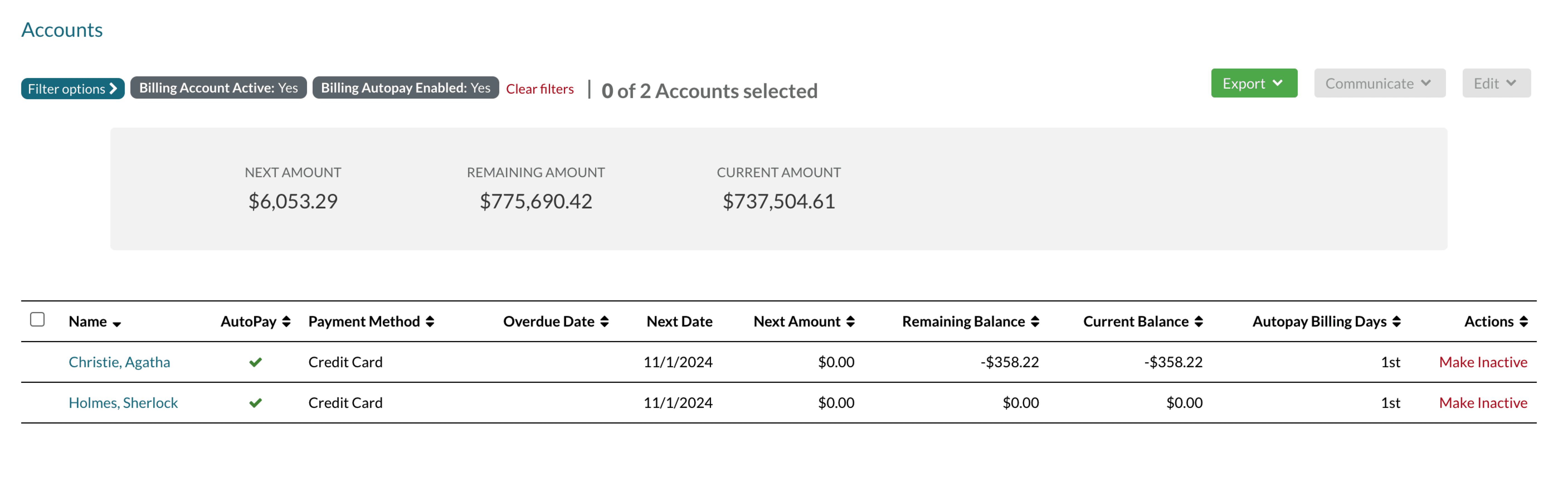Image resolution: width=1568 pixels, height=477 pixels.
Task: Click Payment Method sort arrows icon
Action: 430,322
